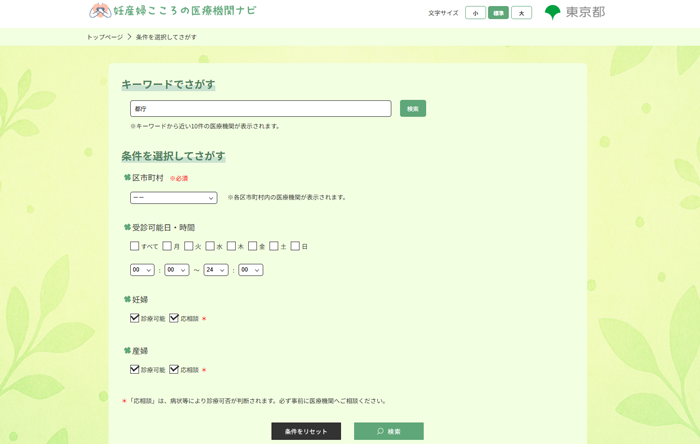
Task: Select the 文字サイズ label
Action: click(443, 13)
